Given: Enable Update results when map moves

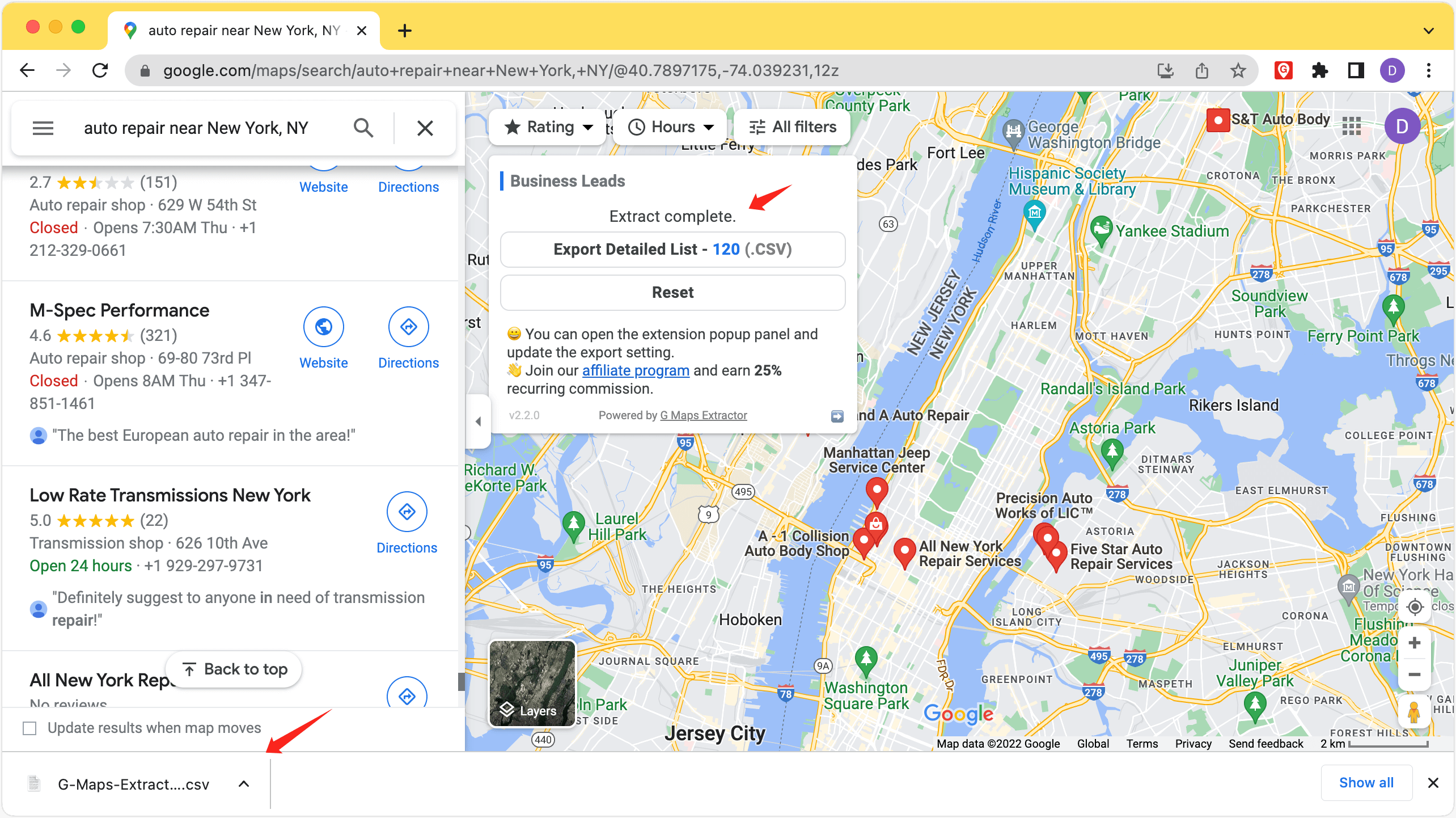Looking at the screenshot, I should click(29, 728).
